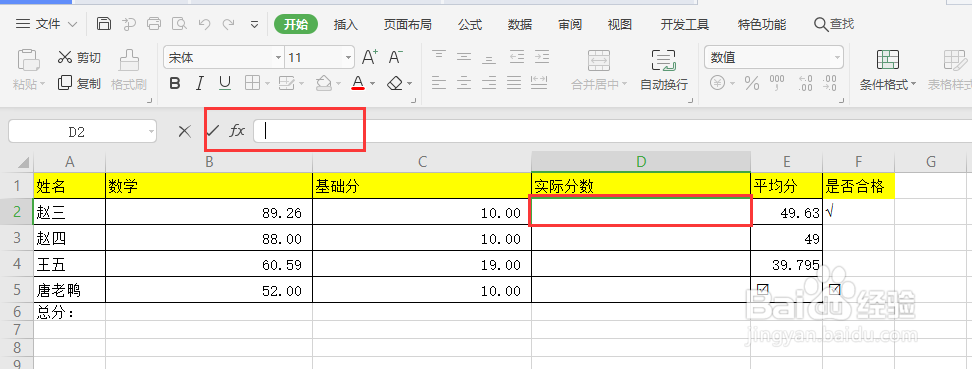Image resolution: width=972 pixels, height=369 pixels.
Task: Toggle Auto Wrap (自动换行)
Action: (664, 70)
